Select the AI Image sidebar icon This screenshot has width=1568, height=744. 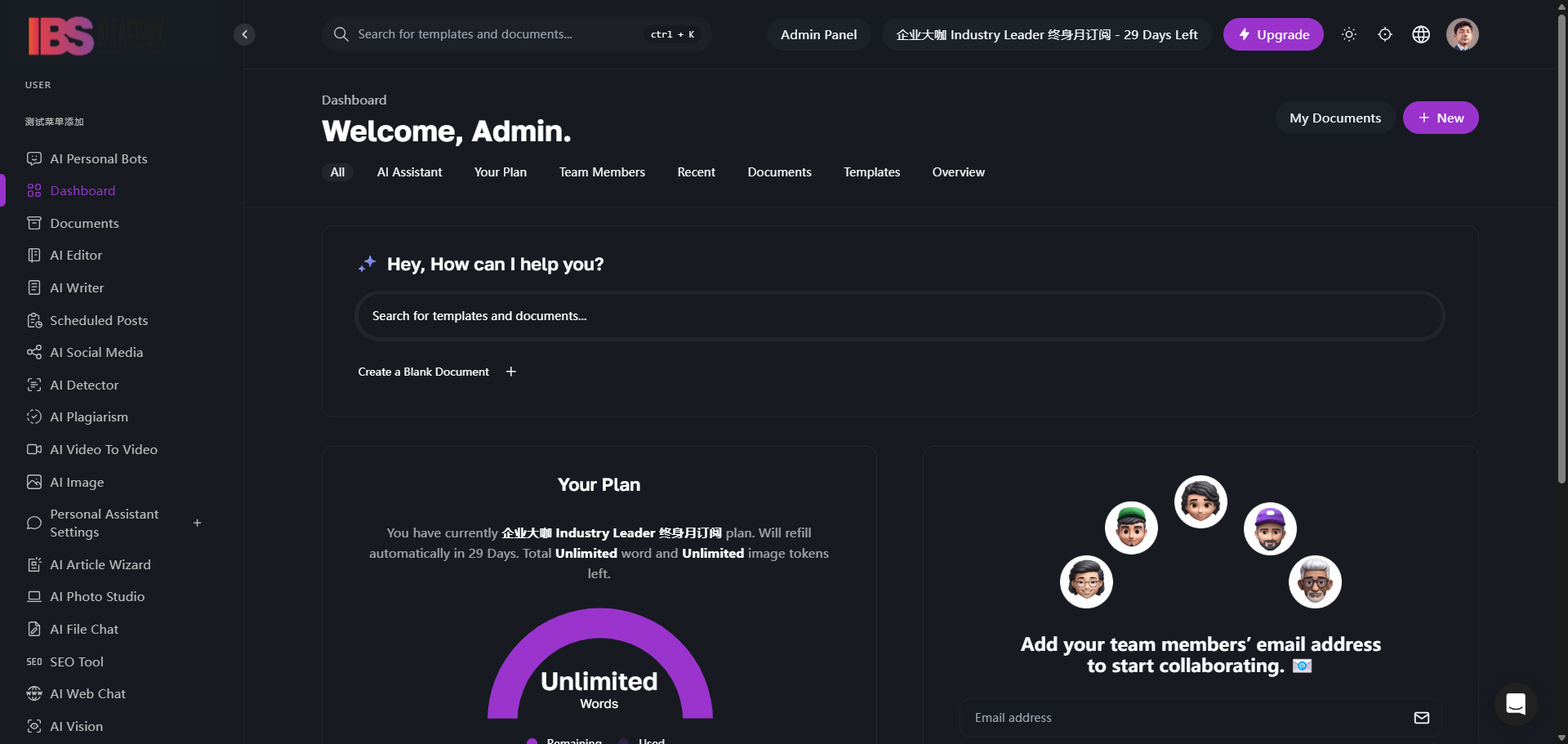pos(34,482)
